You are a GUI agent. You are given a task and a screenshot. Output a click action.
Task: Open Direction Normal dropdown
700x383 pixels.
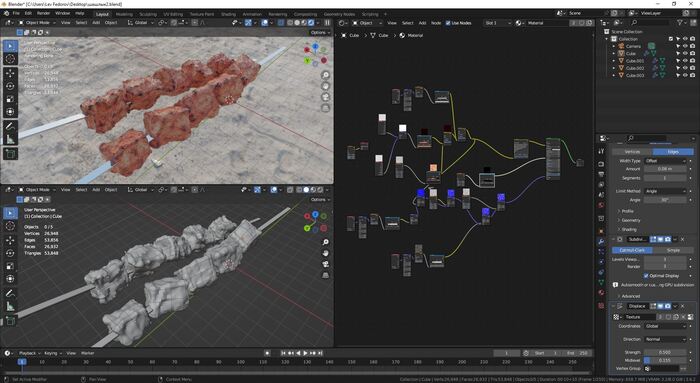coord(665,339)
